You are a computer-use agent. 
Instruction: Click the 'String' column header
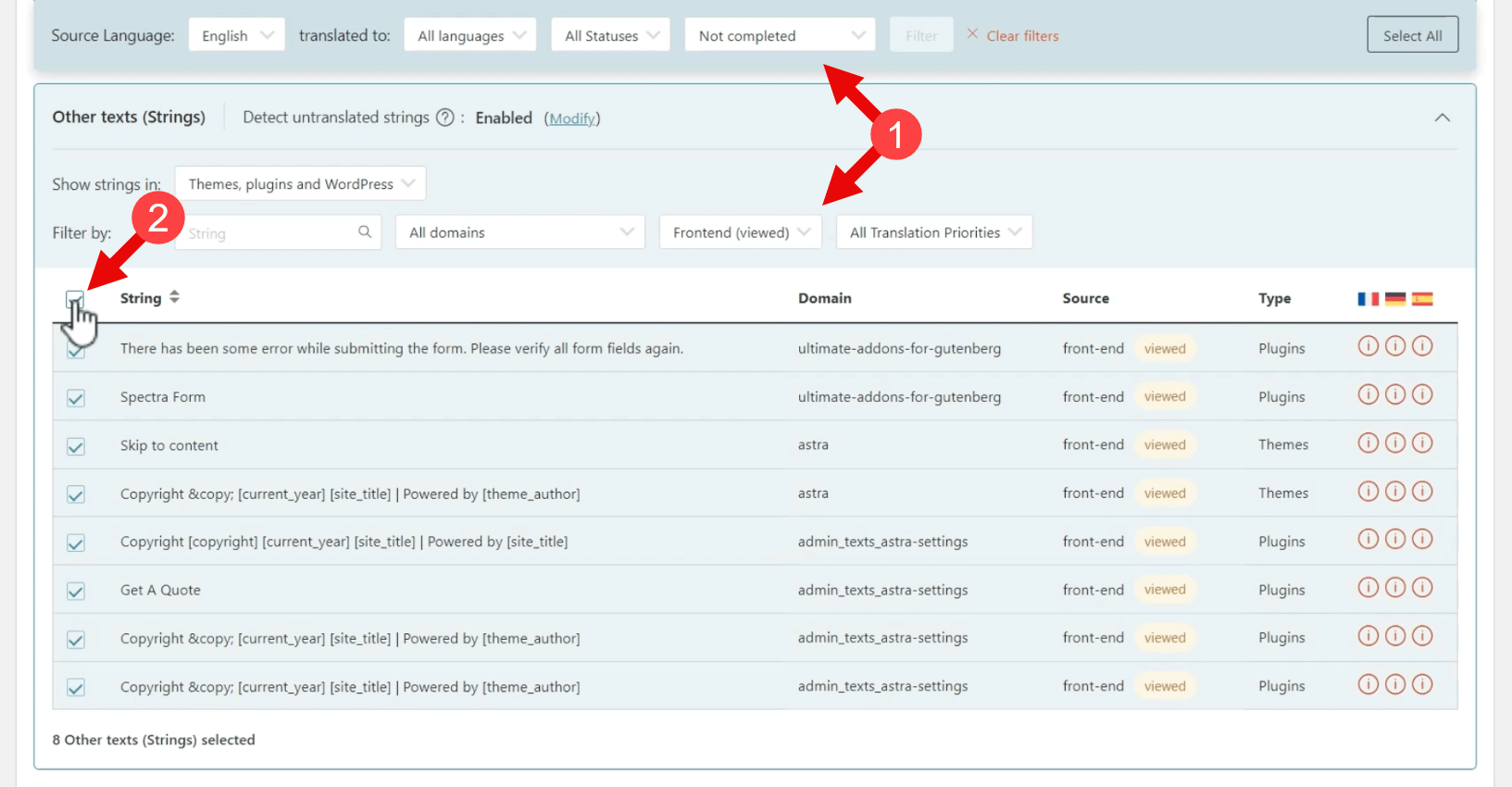click(141, 298)
